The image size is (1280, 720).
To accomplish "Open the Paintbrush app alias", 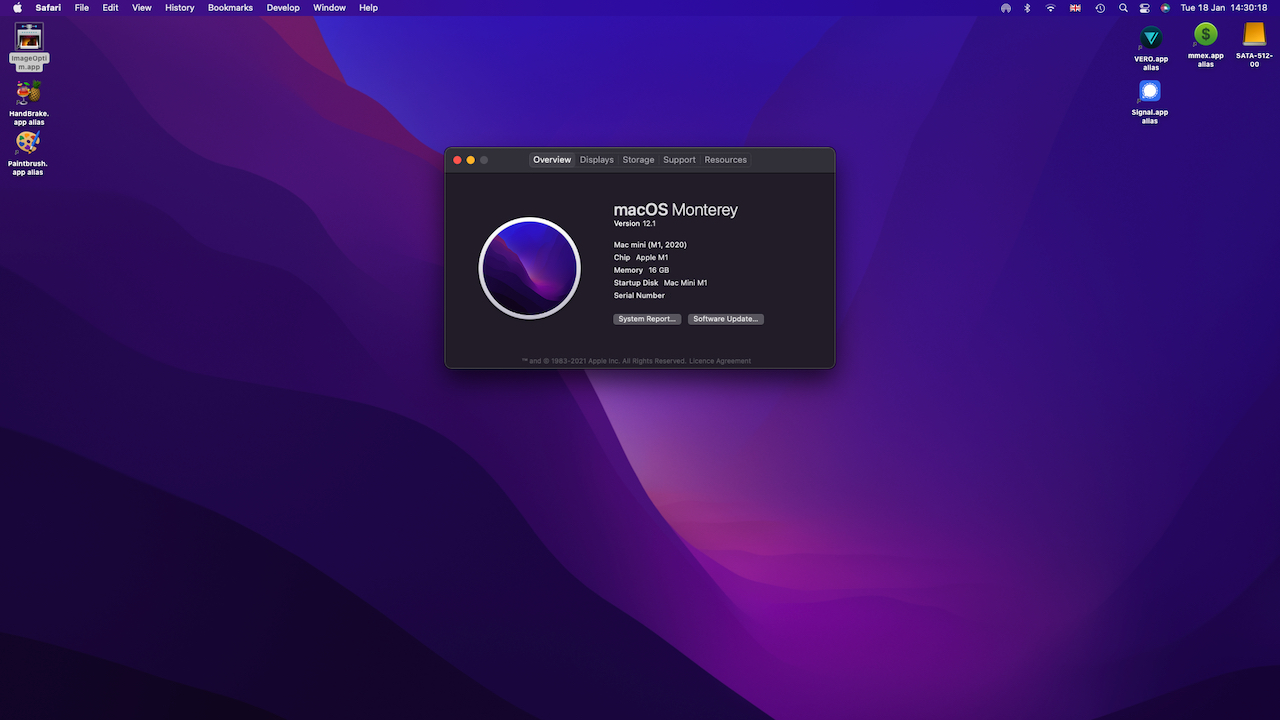I will (28, 143).
